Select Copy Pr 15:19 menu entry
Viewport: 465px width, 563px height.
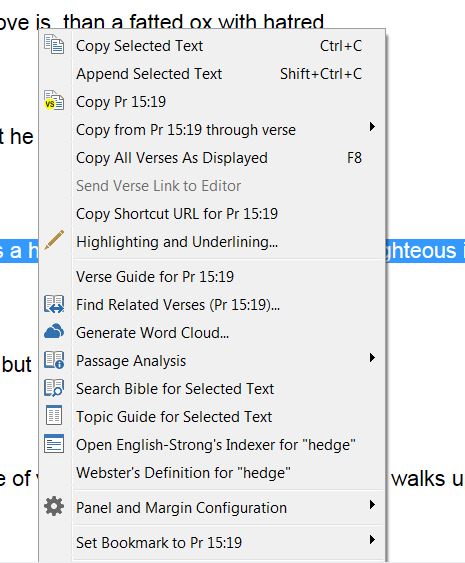click(212, 102)
